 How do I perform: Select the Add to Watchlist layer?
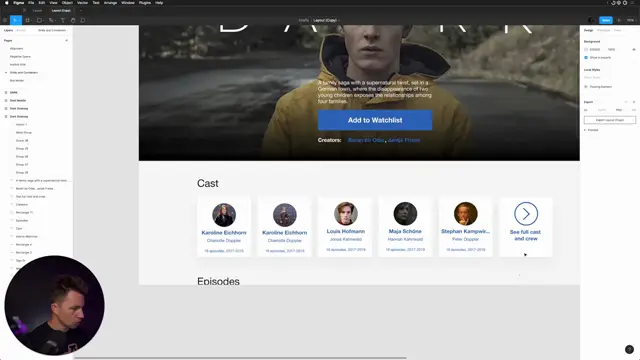[x=27, y=236]
